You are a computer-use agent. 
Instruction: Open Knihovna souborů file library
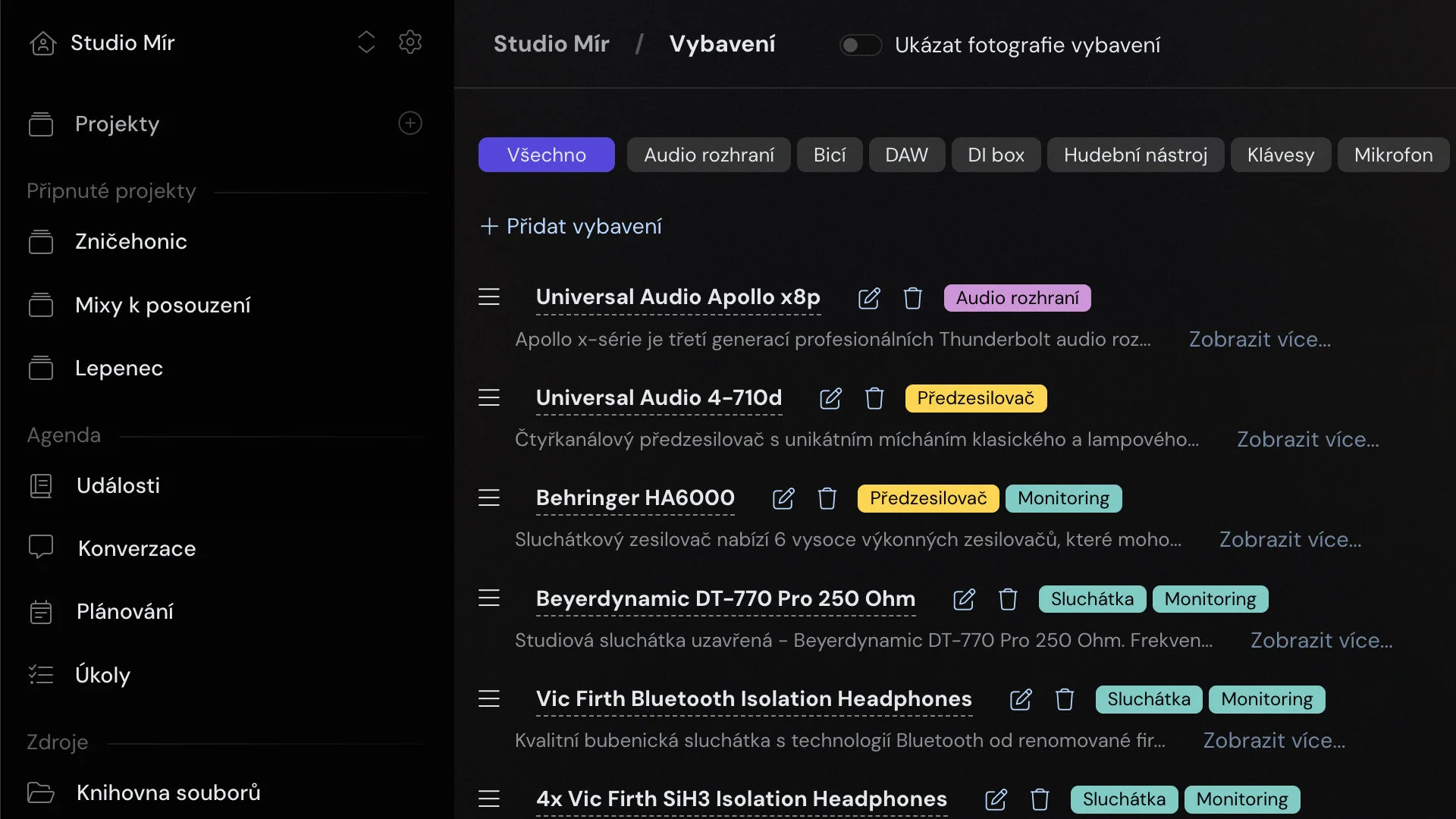tap(168, 792)
